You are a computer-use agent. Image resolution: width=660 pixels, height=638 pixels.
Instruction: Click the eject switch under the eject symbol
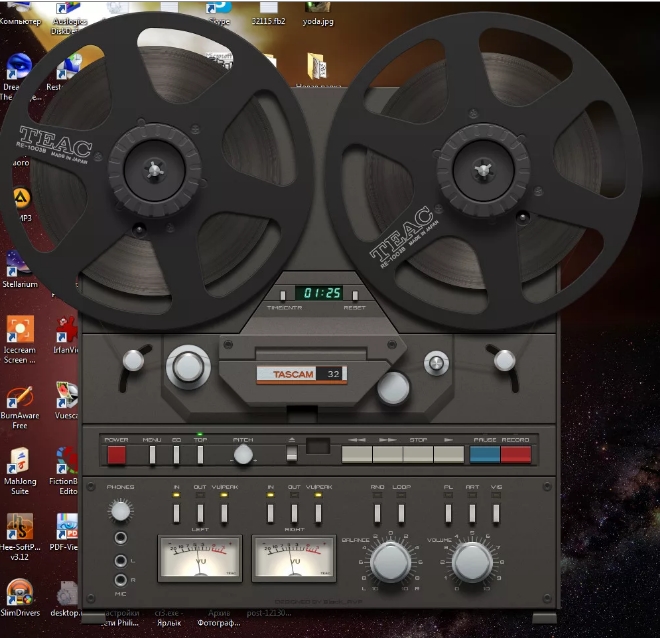pos(292,454)
